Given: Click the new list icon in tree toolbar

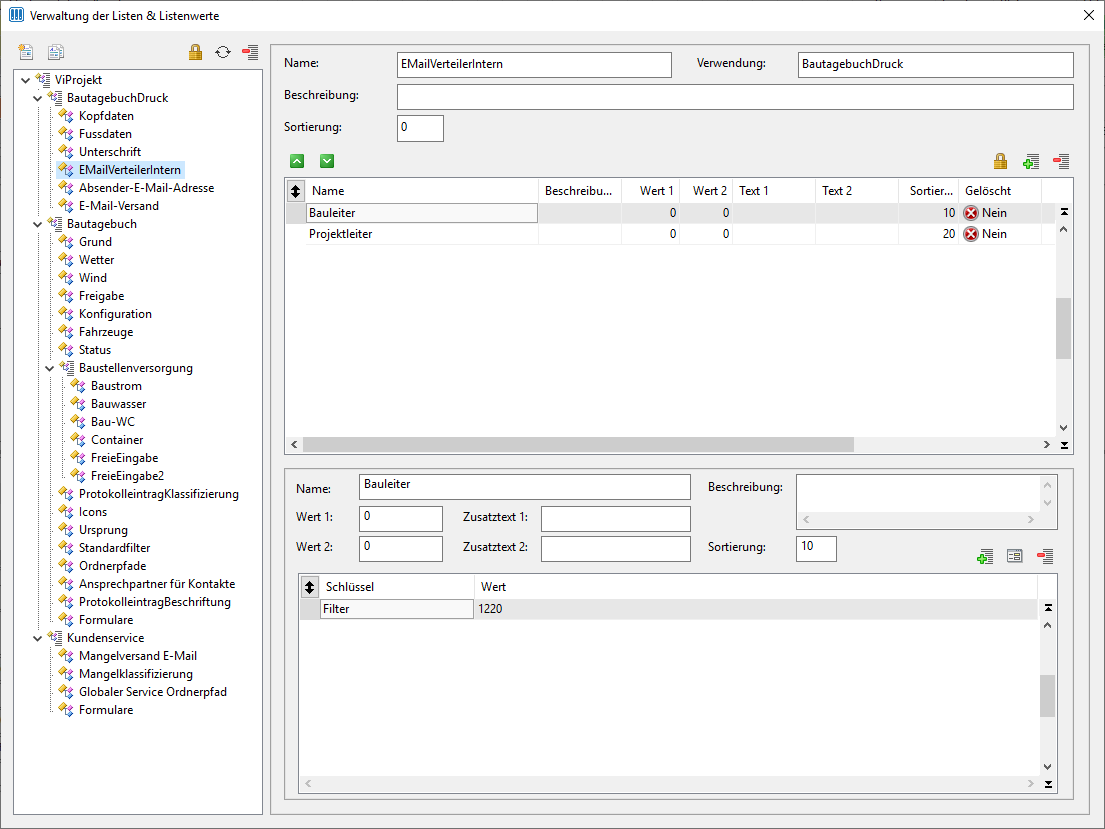Looking at the screenshot, I should coord(26,51).
